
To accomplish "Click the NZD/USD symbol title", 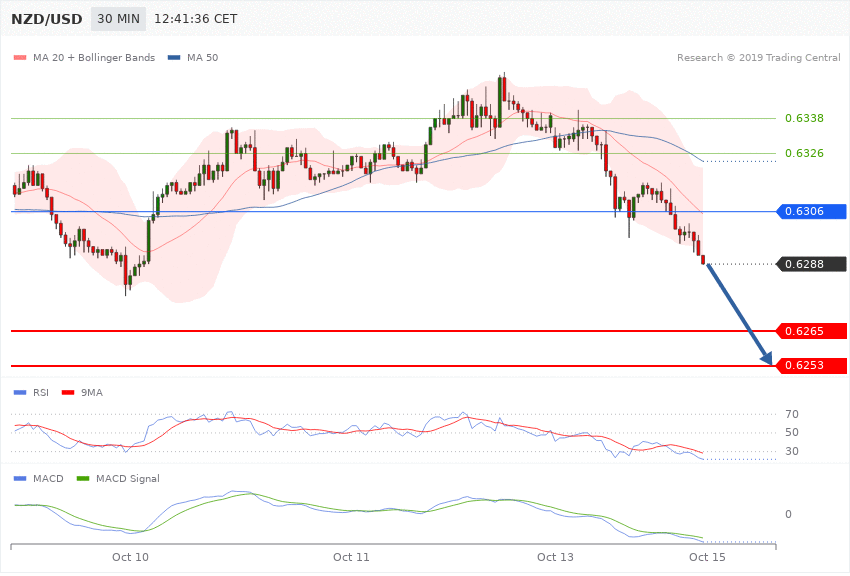I will pyautogui.click(x=47, y=19).
